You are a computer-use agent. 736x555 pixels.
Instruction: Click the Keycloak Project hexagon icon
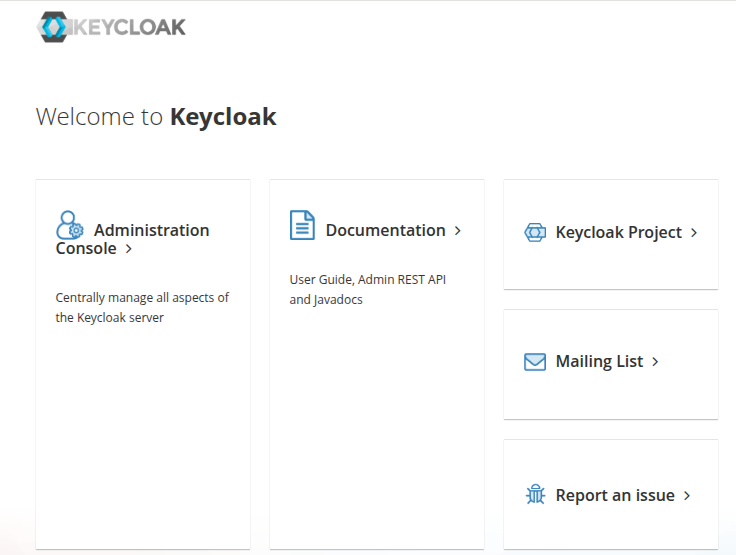(x=535, y=232)
